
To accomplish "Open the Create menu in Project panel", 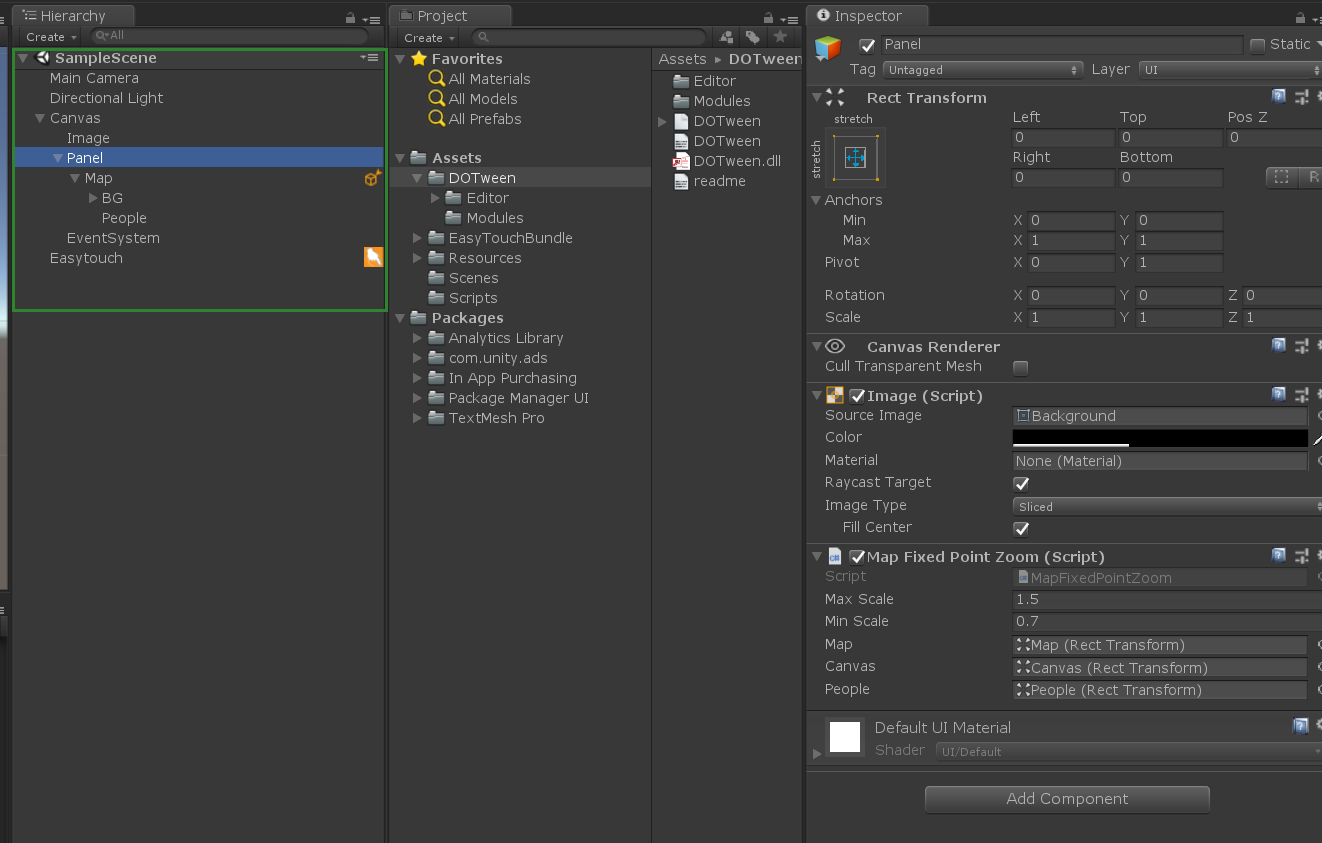I will [428, 37].
